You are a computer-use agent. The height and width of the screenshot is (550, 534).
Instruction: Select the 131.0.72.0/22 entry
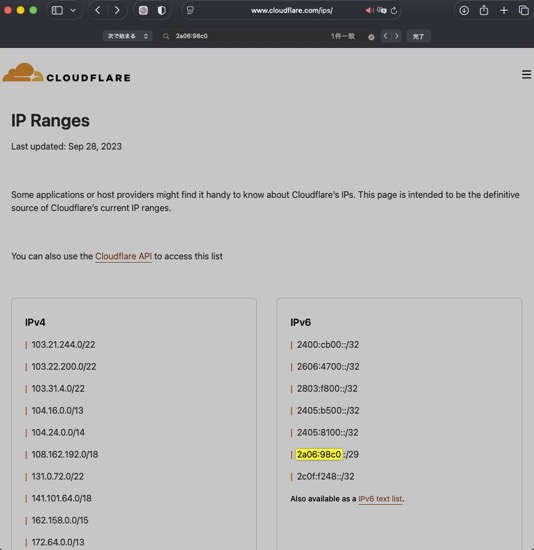point(58,477)
